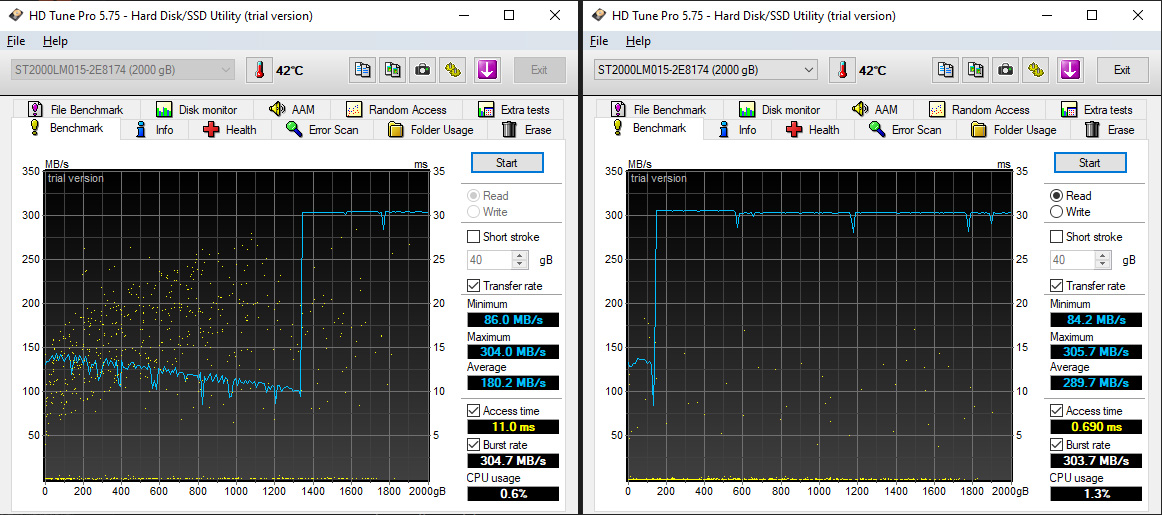Click 180.2 MB/s average value in left window
This screenshot has height=515, width=1162.
[x=513, y=383]
